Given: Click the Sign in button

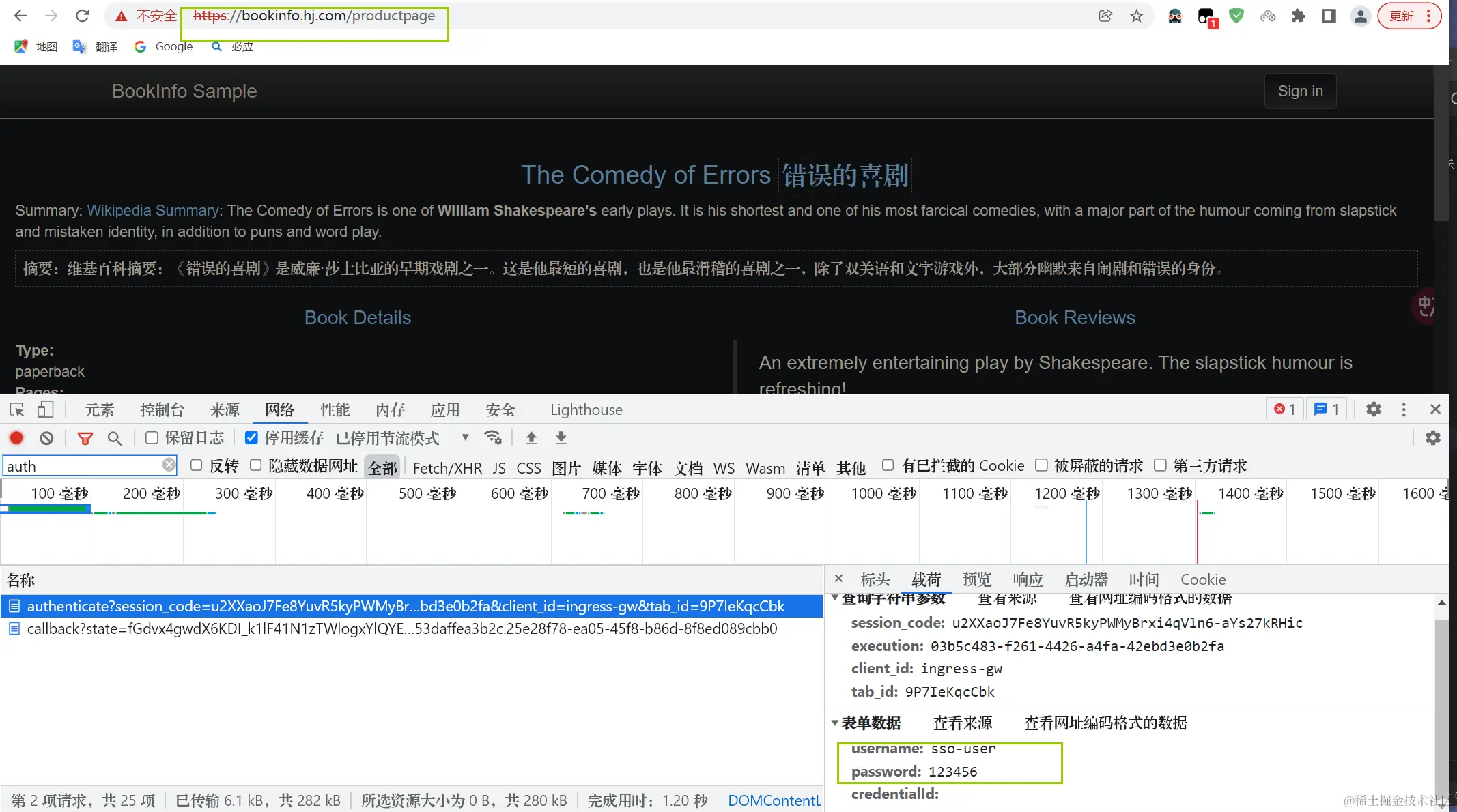Looking at the screenshot, I should tap(1300, 91).
